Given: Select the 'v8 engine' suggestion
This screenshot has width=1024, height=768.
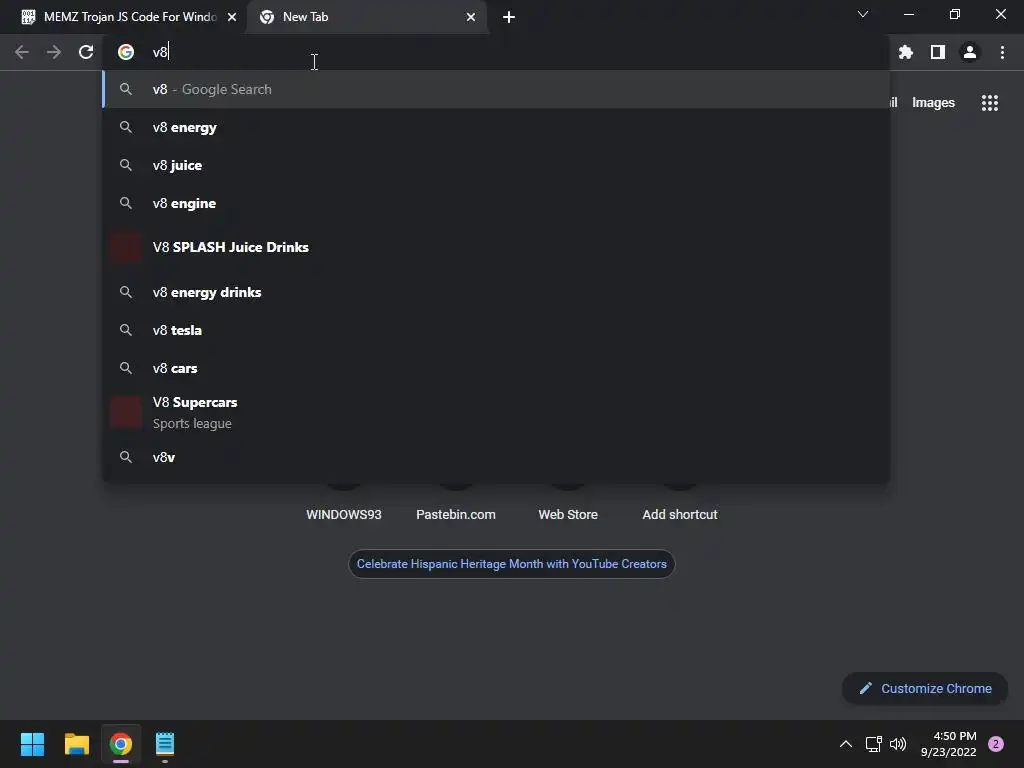Looking at the screenshot, I should click(496, 203).
